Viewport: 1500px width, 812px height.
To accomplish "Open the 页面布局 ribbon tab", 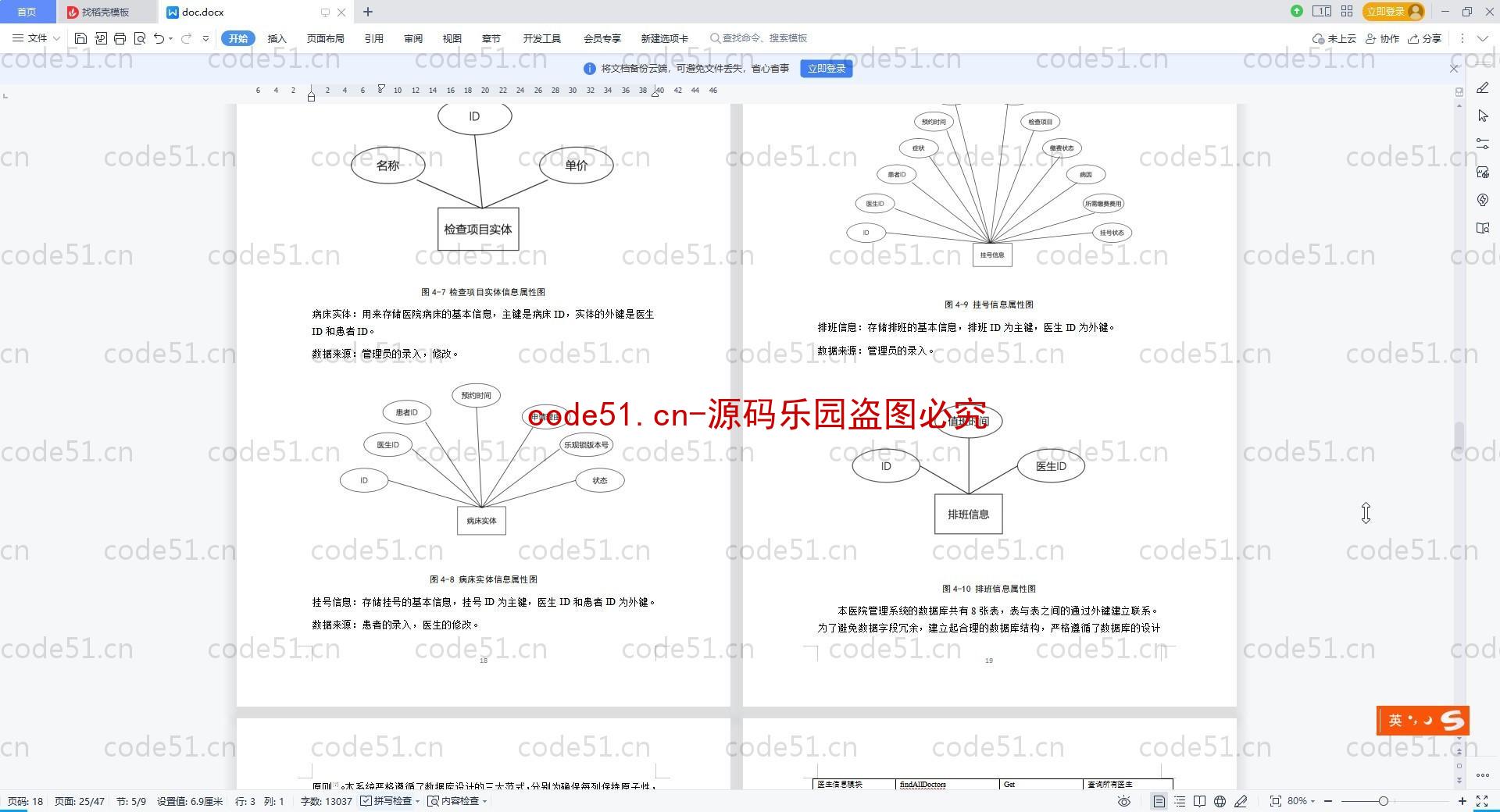I will coord(326,38).
